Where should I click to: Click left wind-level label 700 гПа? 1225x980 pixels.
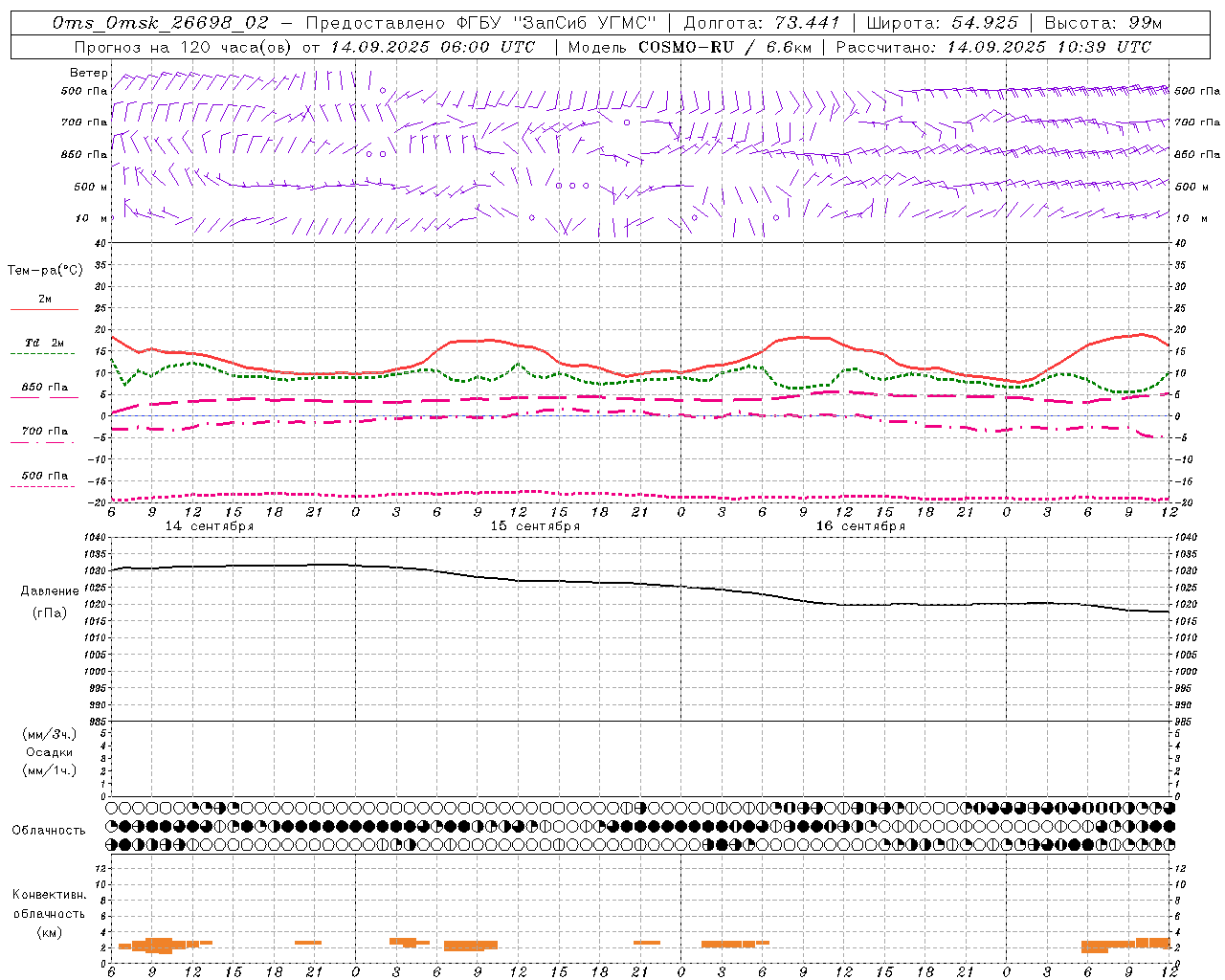(x=84, y=122)
